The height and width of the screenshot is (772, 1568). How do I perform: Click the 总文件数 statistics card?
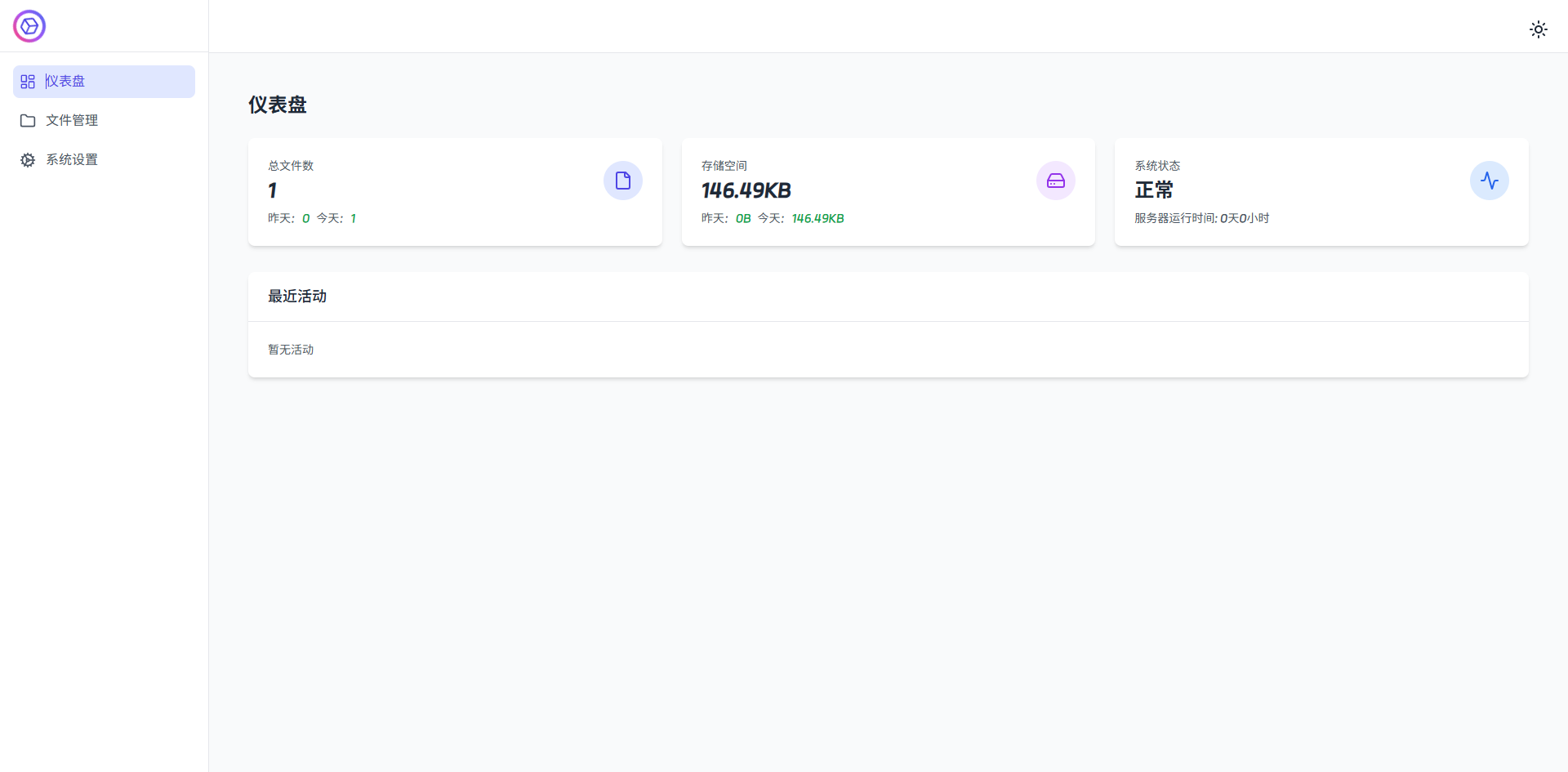point(455,192)
